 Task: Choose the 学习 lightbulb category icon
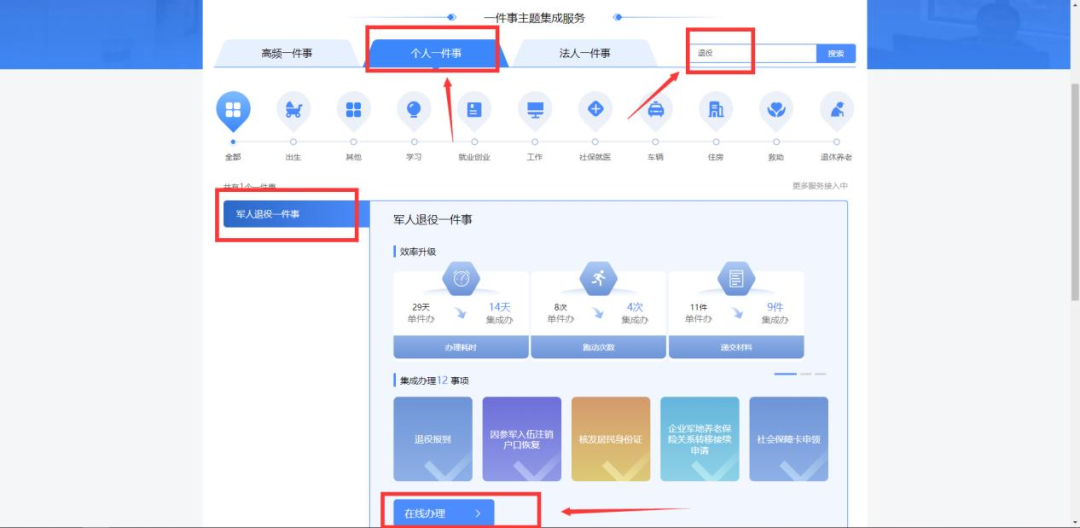pyautogui.click(x=414, y=110)
